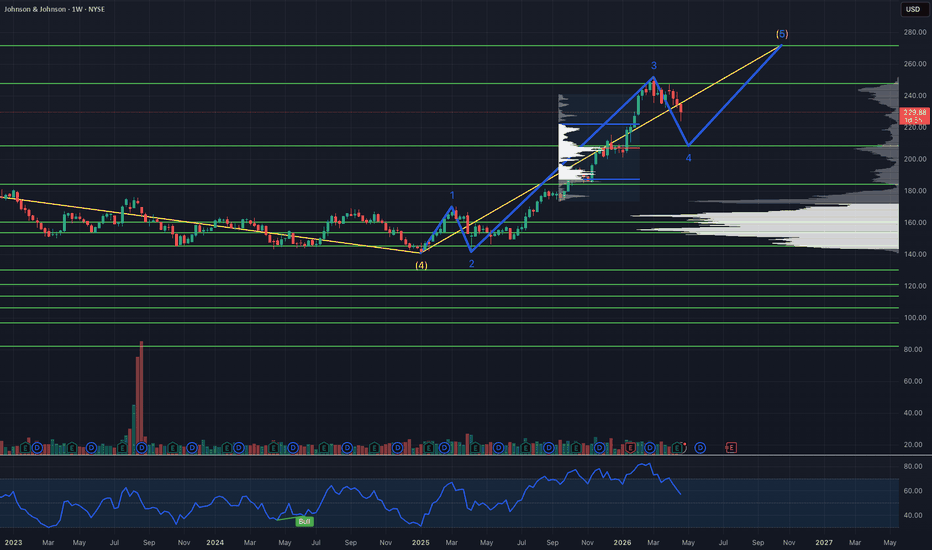932x550 pixels.
Task: Click the red 229.88 current price label
Action: coord(912,113)
